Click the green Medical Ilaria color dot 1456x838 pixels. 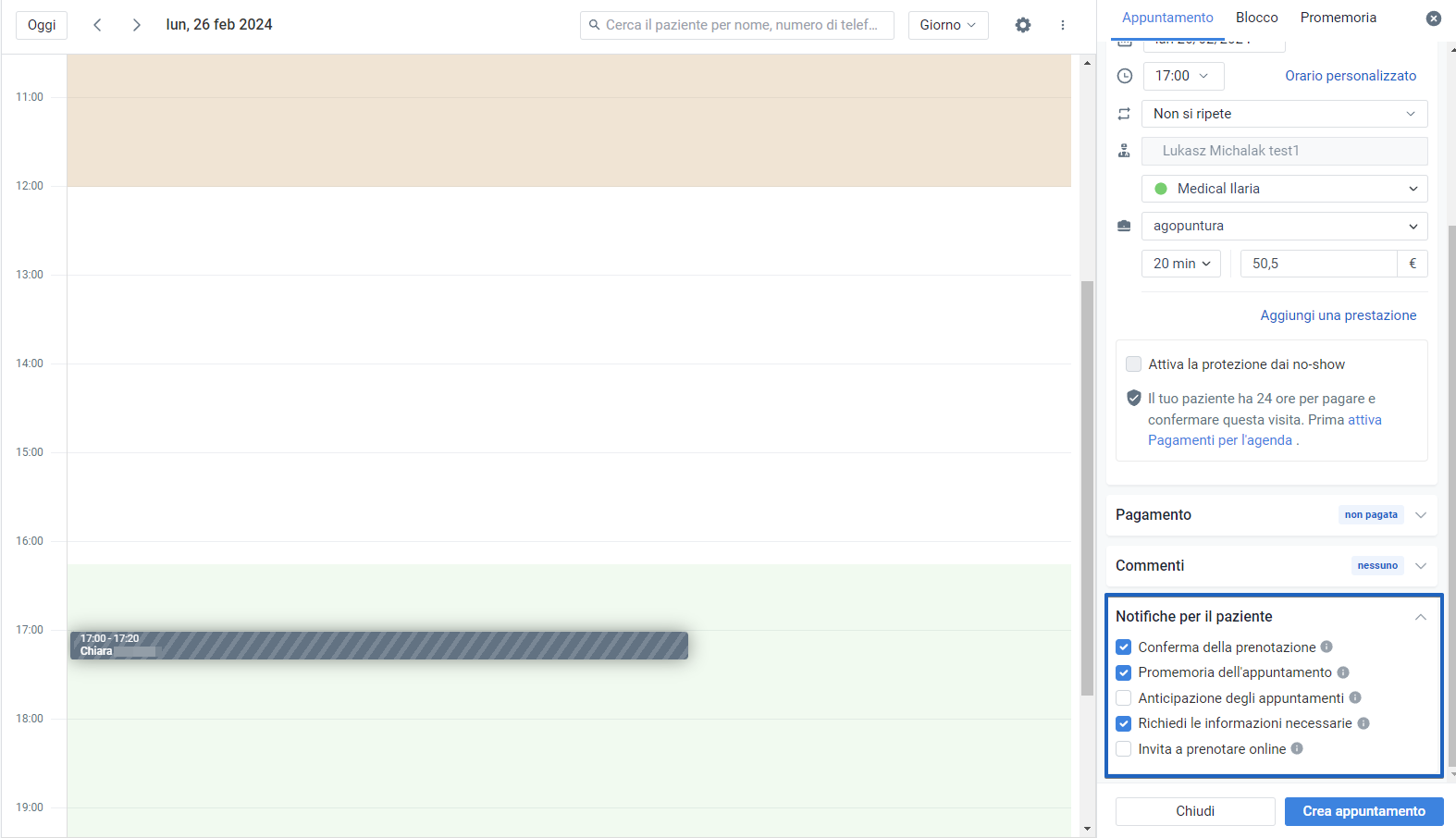[x=1161, y=189]
